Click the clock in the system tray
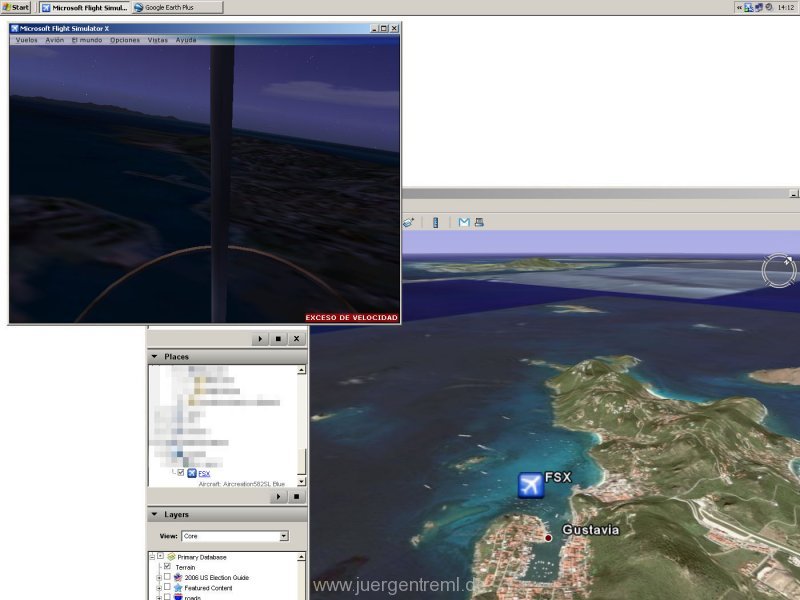This screenshot has width=800, height=600. [x=786, y=7]
